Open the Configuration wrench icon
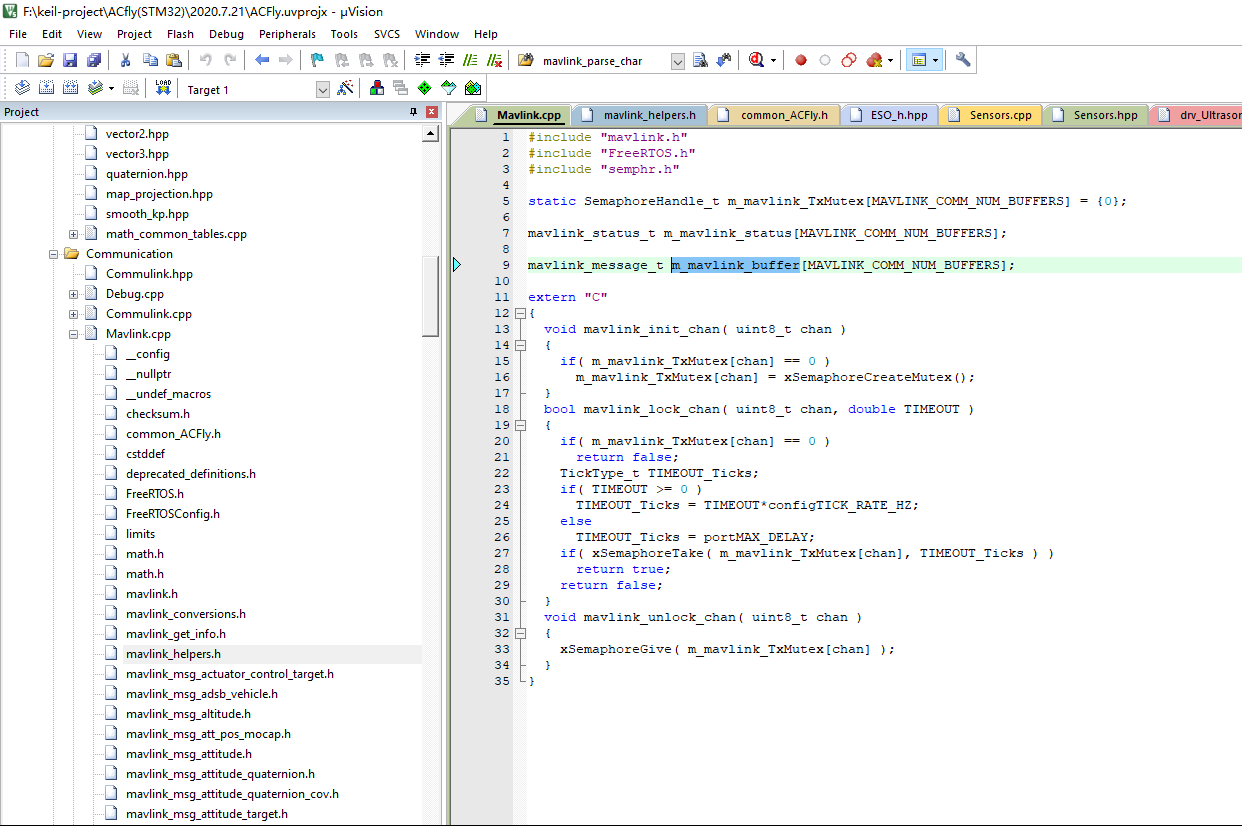This screenshot has height=826, width=1242. tap(963, 60)
